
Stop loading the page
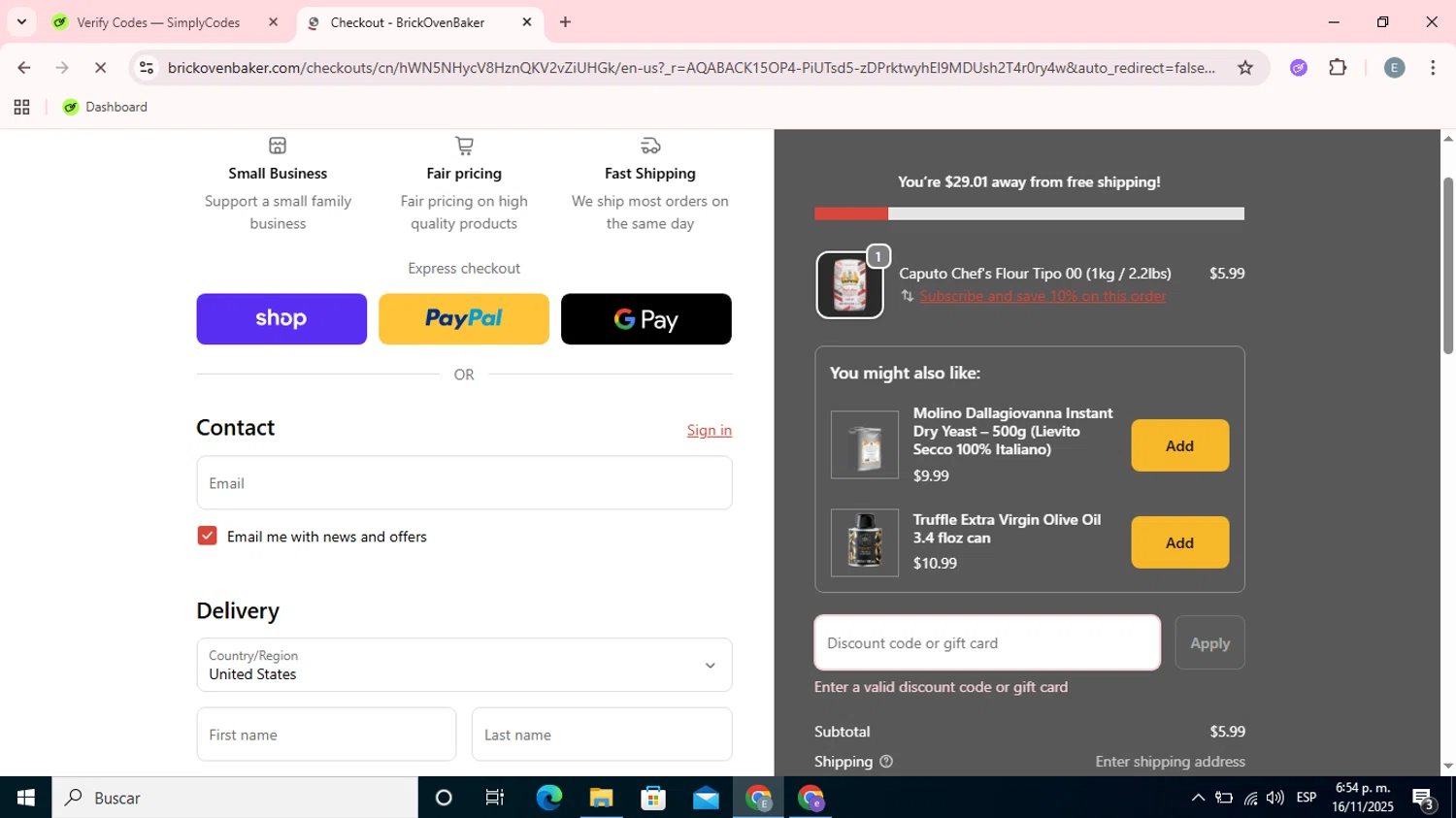pyautogui.click(x=100, y=67)
